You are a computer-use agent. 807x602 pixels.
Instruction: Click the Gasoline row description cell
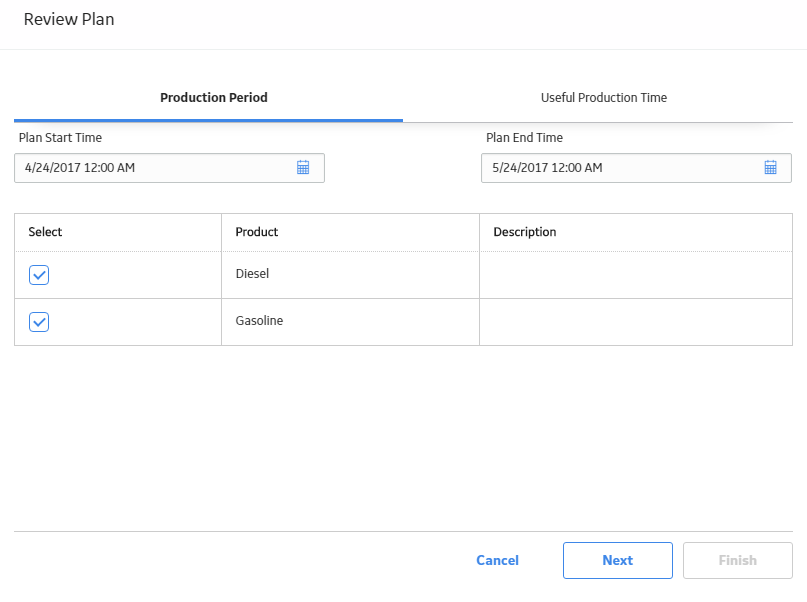(636, 322)
